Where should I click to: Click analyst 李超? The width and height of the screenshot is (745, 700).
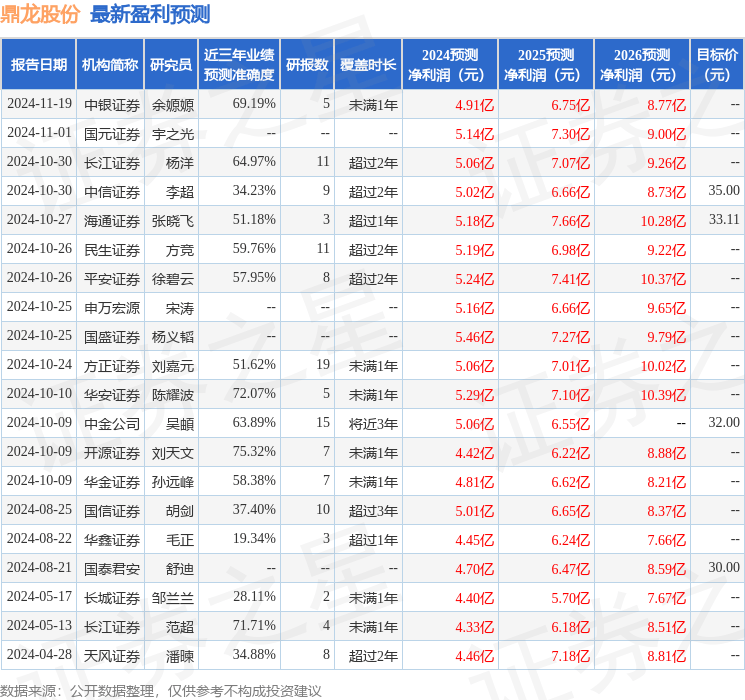pos(180,192)
